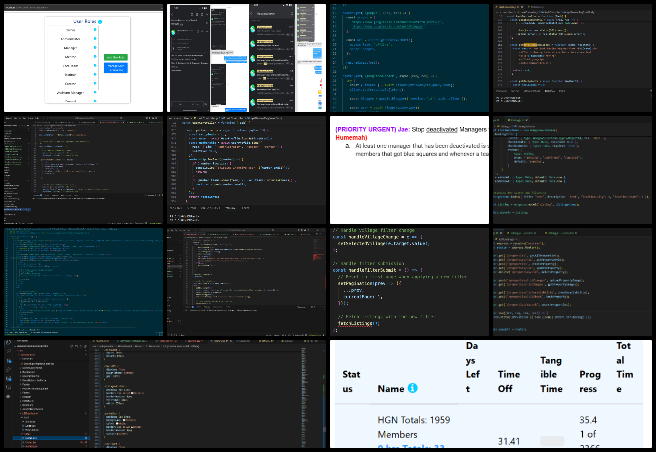Click the red Humemah) text in document
656x452 pixels.
tap(351, 137)
